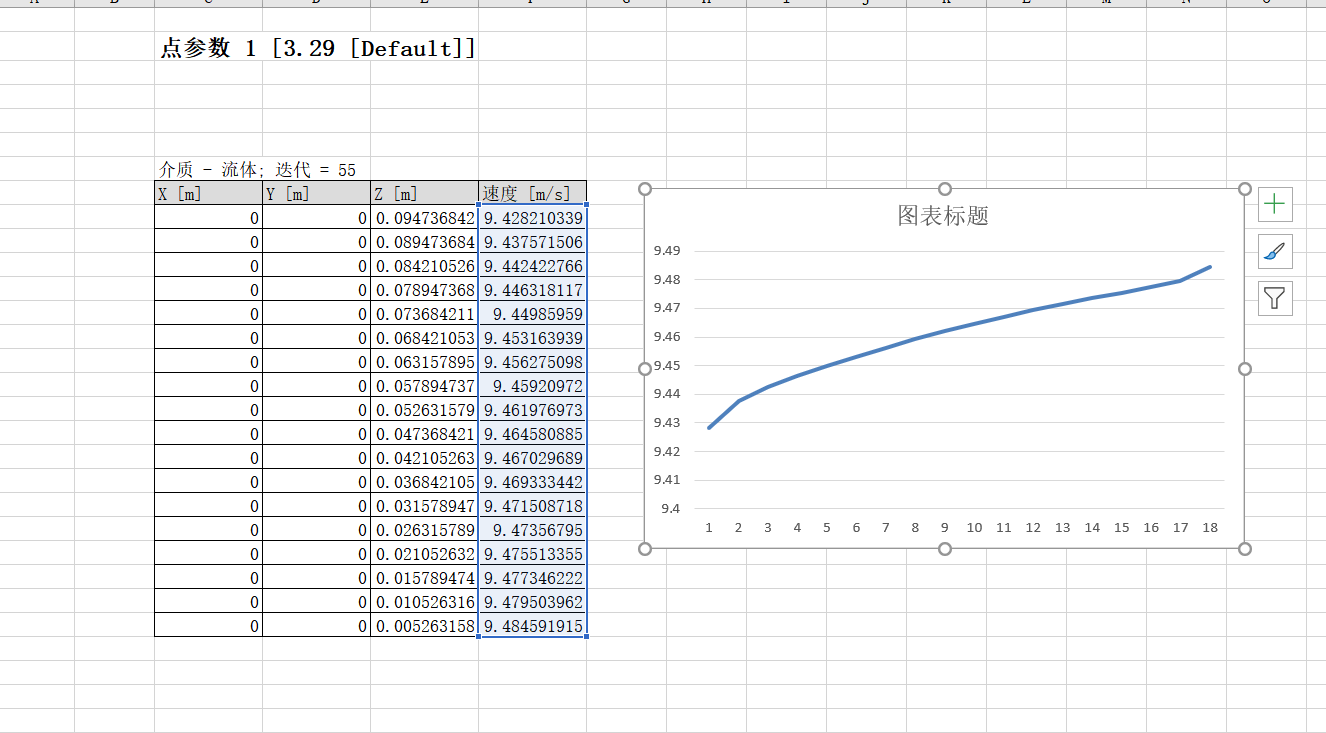The width and height of the screenshot is (1326, 733).
Task: Select cell with value 9.475513355
Action: pos(532,554)
